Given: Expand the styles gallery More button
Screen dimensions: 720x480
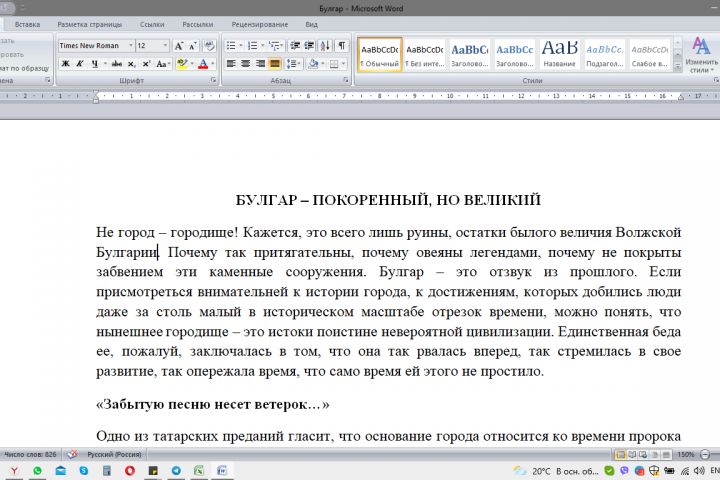Looking at the screenshot, I should point(678,67).
